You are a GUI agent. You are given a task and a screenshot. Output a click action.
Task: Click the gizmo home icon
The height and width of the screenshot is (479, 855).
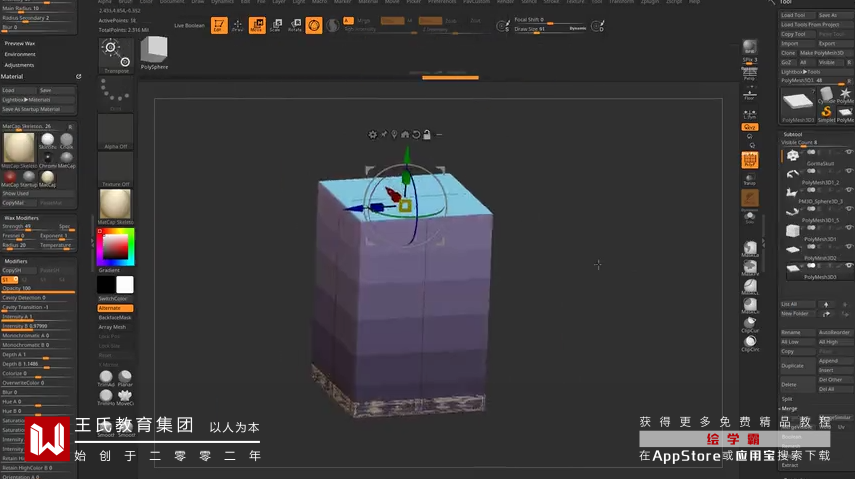pyautogui.click(x=405, y=134)
